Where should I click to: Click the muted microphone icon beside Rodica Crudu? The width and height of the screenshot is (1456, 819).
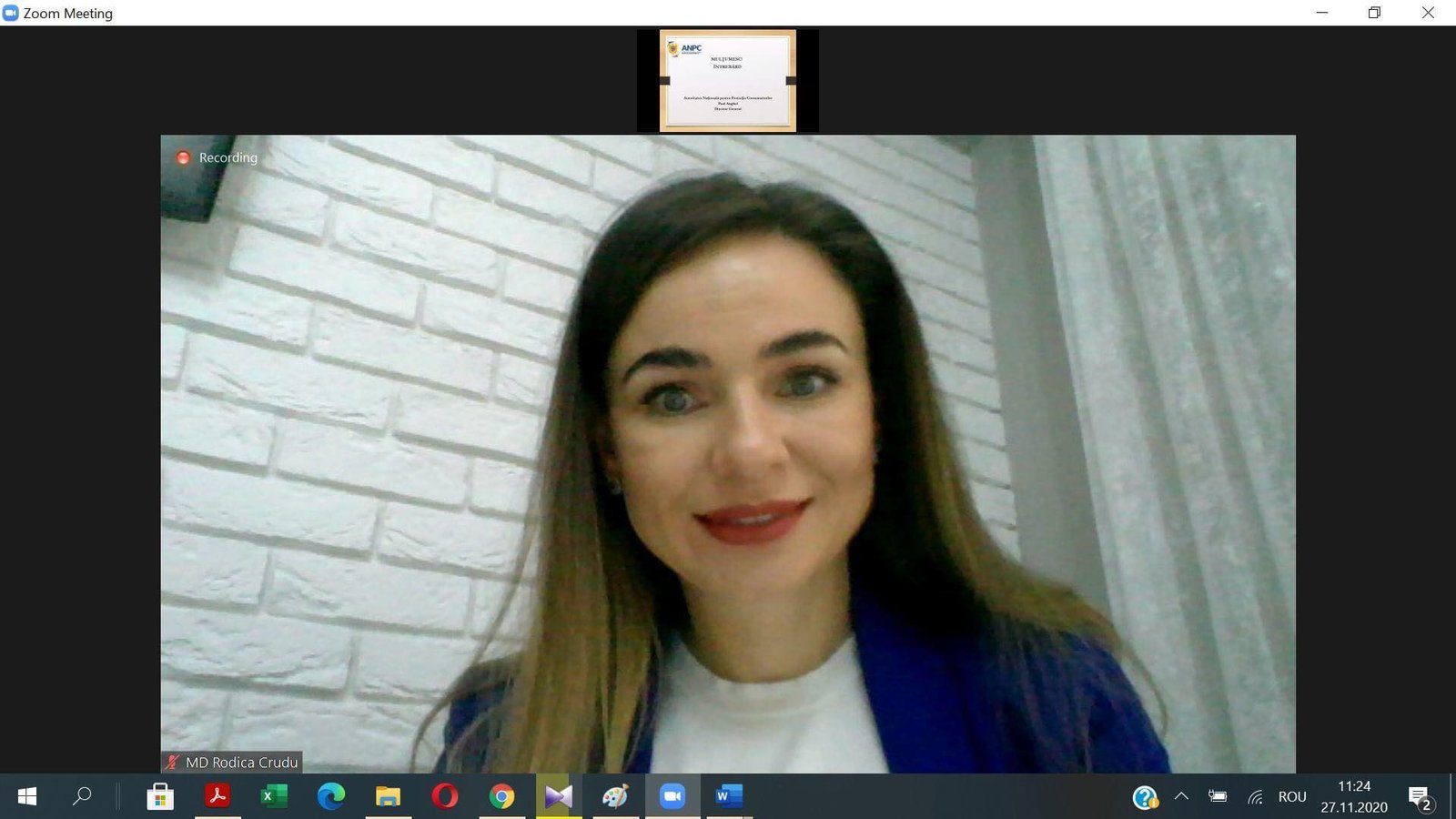coord(172,763)
